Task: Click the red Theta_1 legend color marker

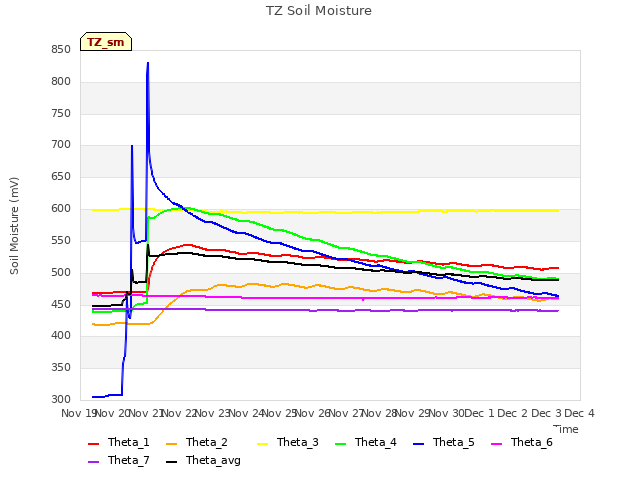Action: click(x=93, y=444)
